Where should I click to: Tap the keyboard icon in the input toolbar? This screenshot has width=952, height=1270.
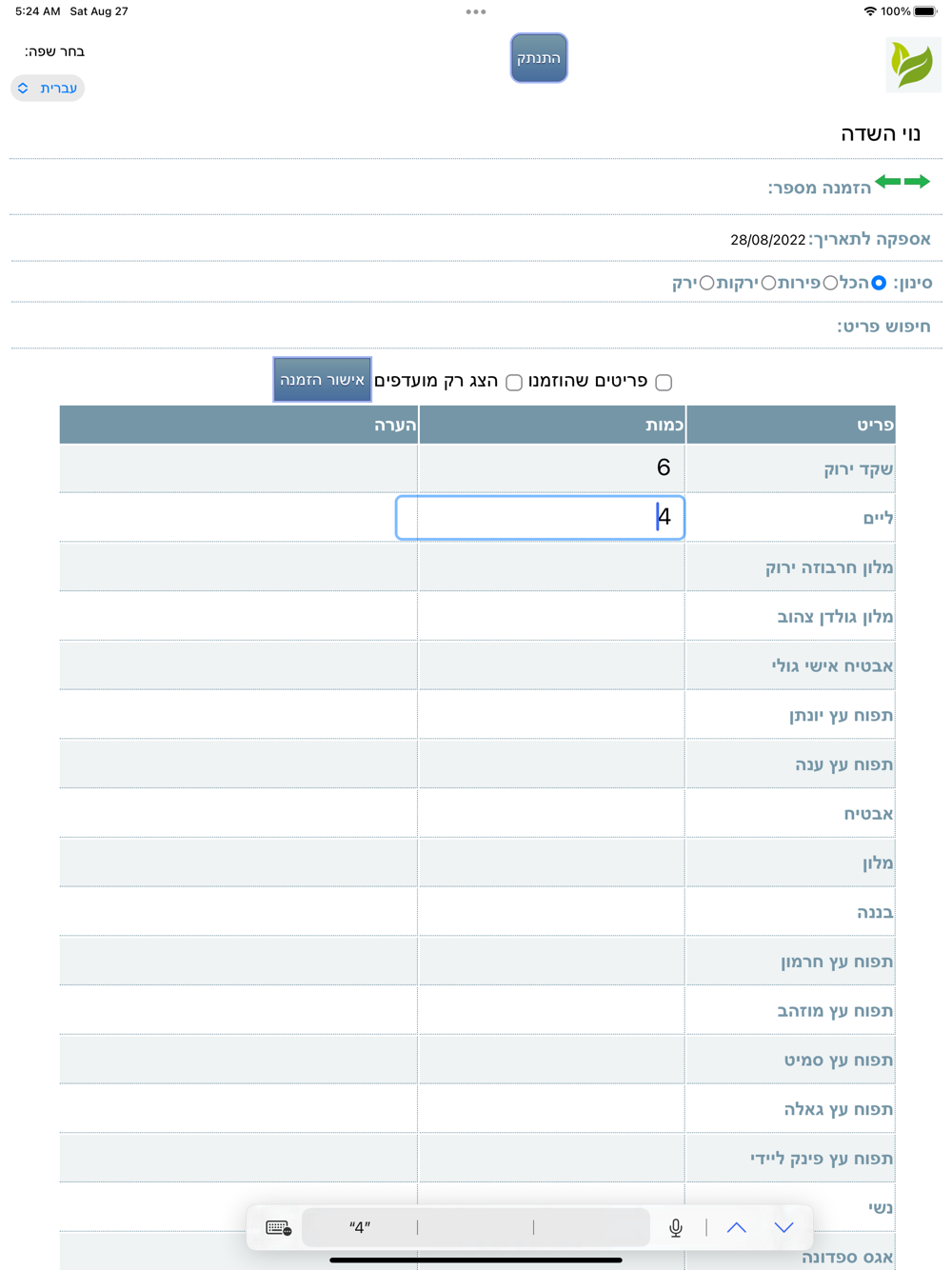(278, 1228)
